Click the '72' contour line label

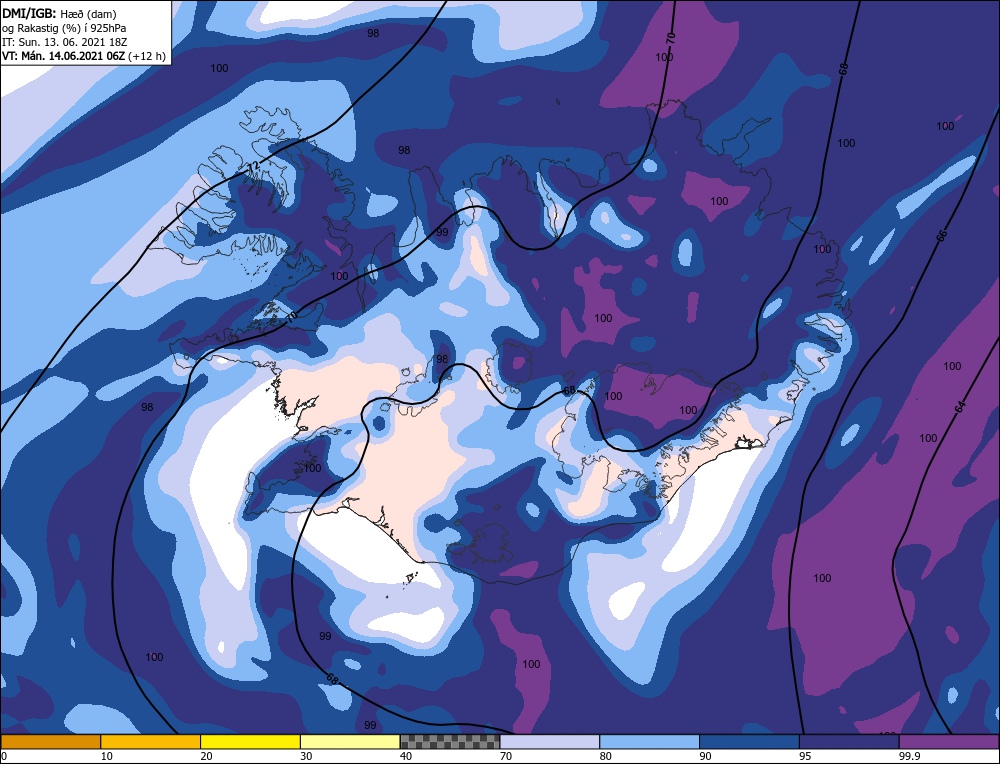(x=253, y=166)
